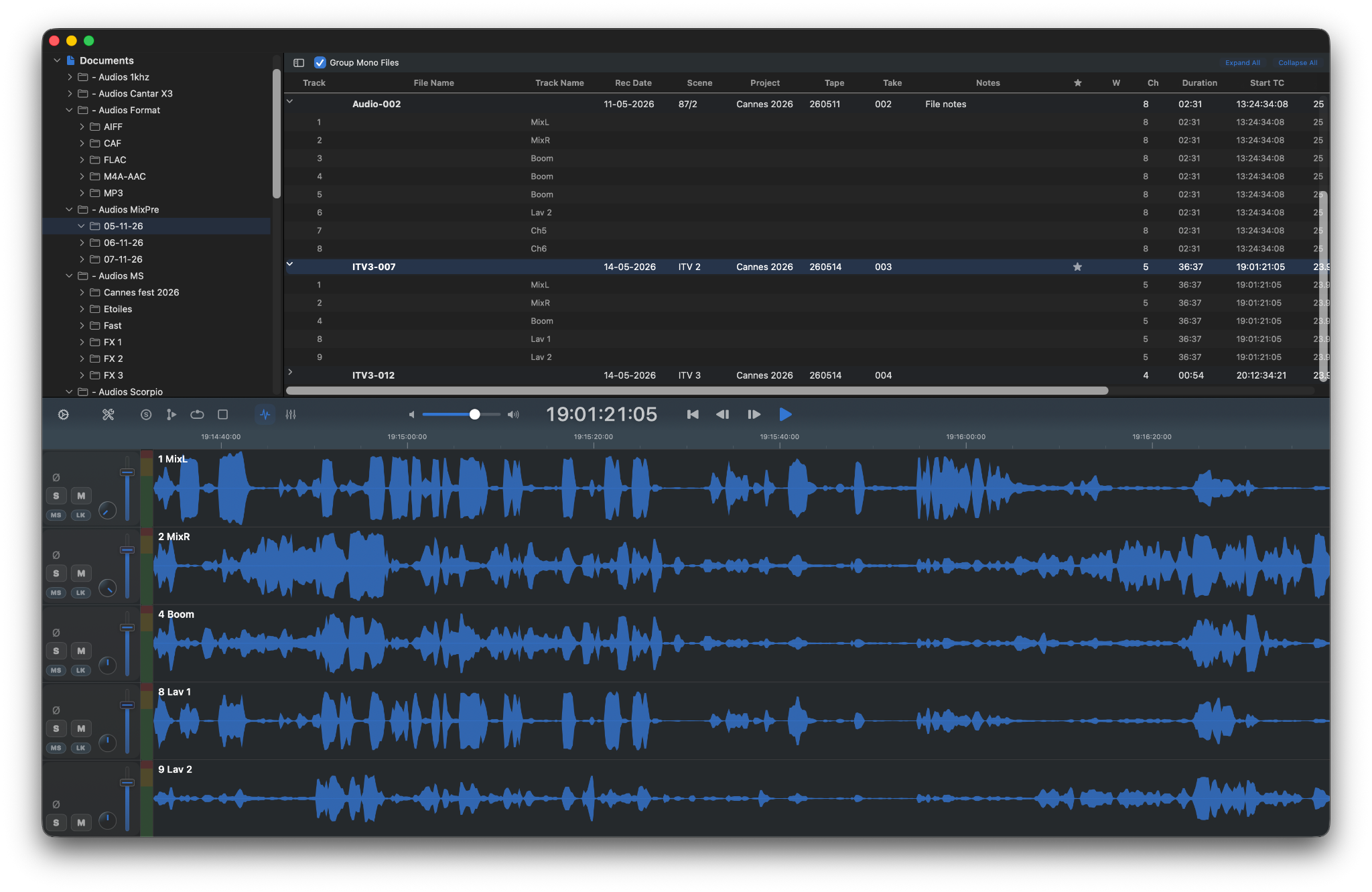Jump to start with the skip-back button

[x=693, y=415]
